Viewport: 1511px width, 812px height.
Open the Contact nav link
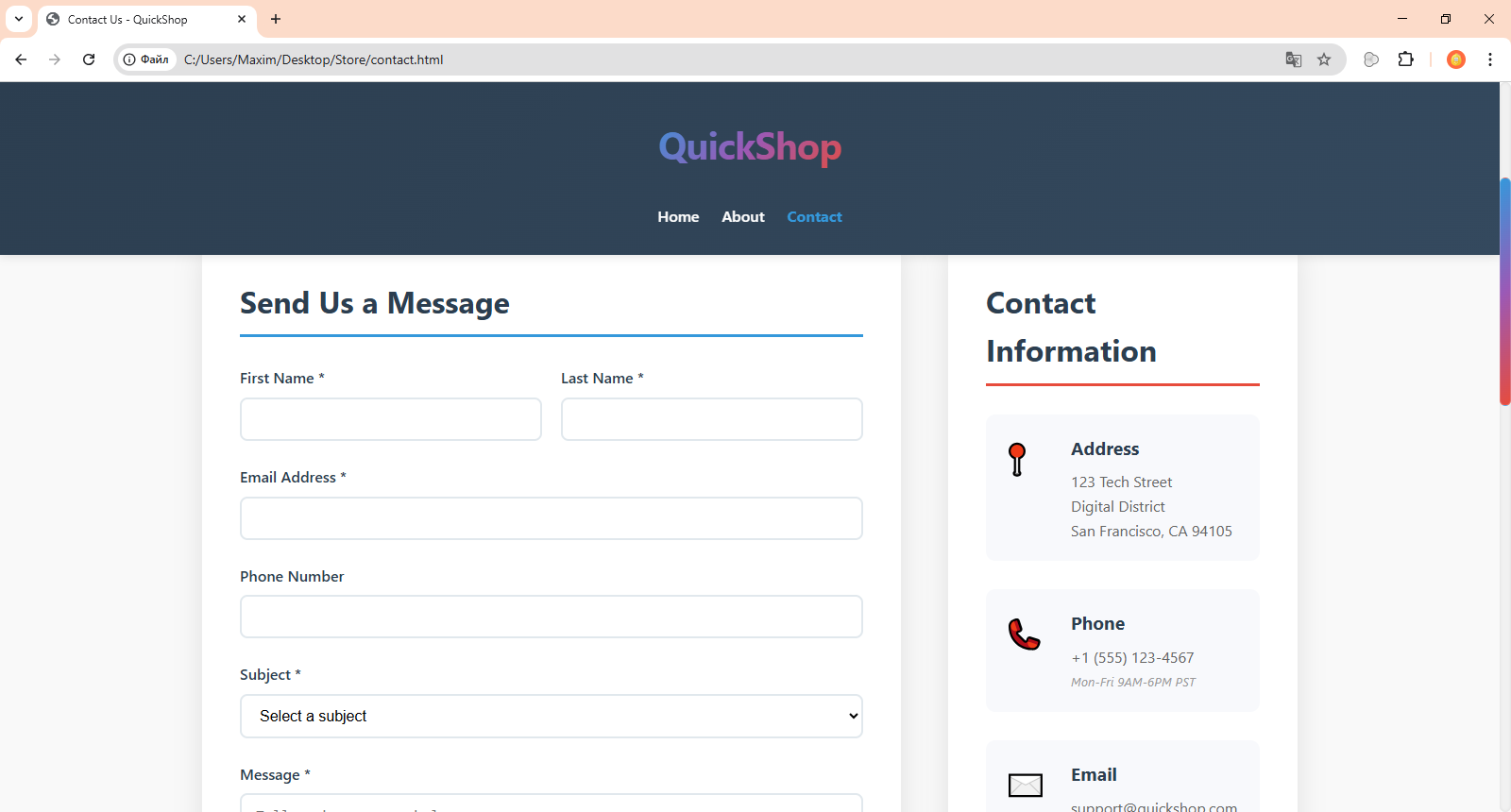[x=814, y=217]
